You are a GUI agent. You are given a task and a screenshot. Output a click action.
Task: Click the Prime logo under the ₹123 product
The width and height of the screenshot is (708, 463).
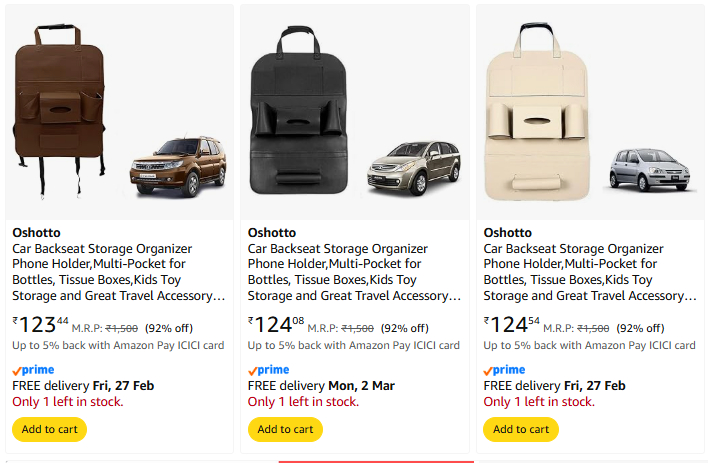[33, 370]
